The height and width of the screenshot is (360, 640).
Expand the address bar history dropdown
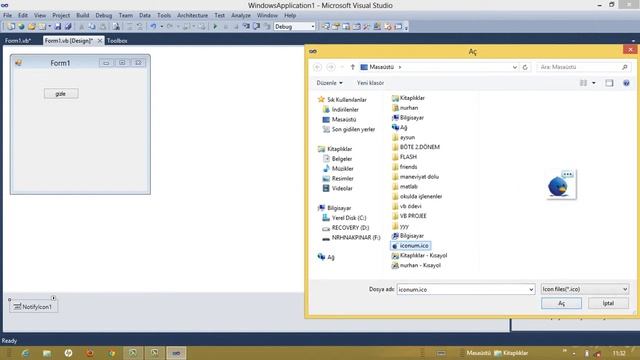tap(515, 67)
